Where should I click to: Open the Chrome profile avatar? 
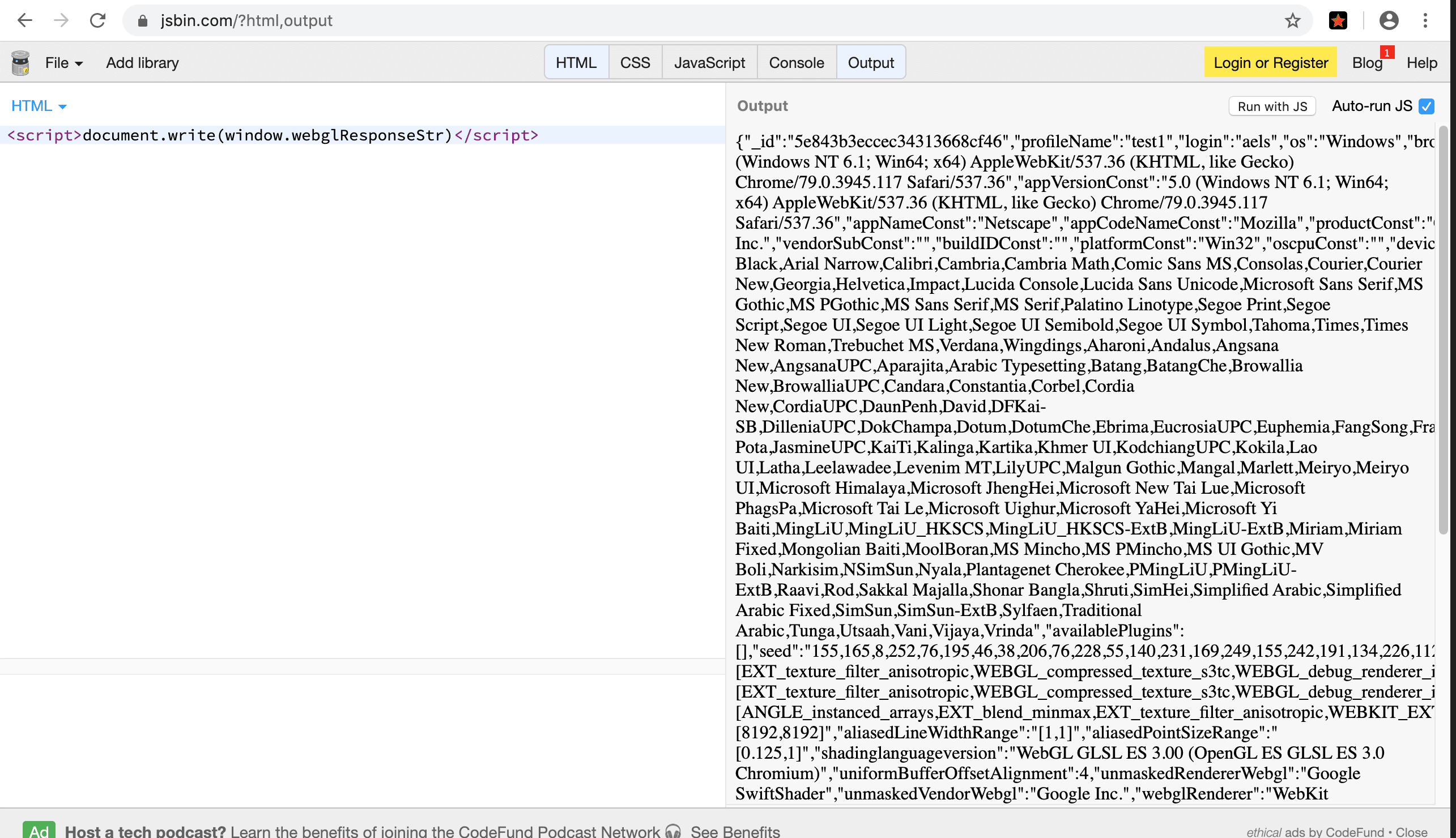1389,21
